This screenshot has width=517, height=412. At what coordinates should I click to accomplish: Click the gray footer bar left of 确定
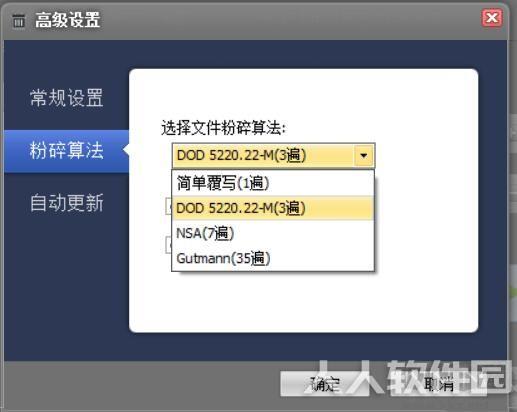(x=140, y=384)
